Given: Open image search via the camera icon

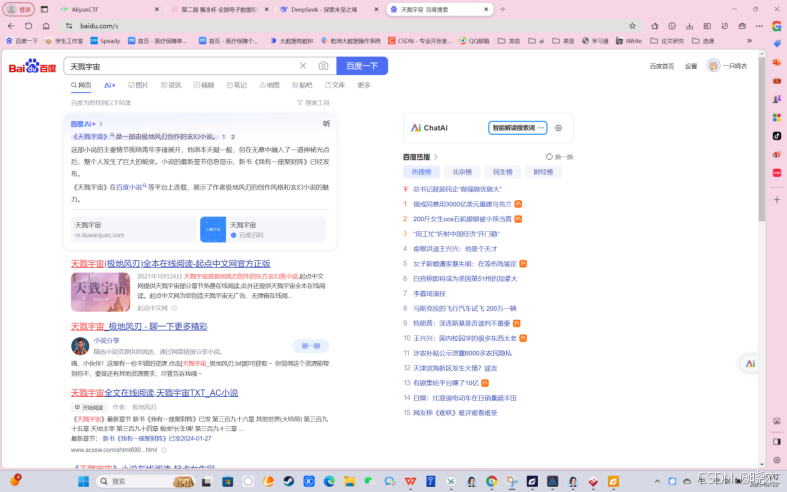Looking at the screenshot, I should point(323,66).
